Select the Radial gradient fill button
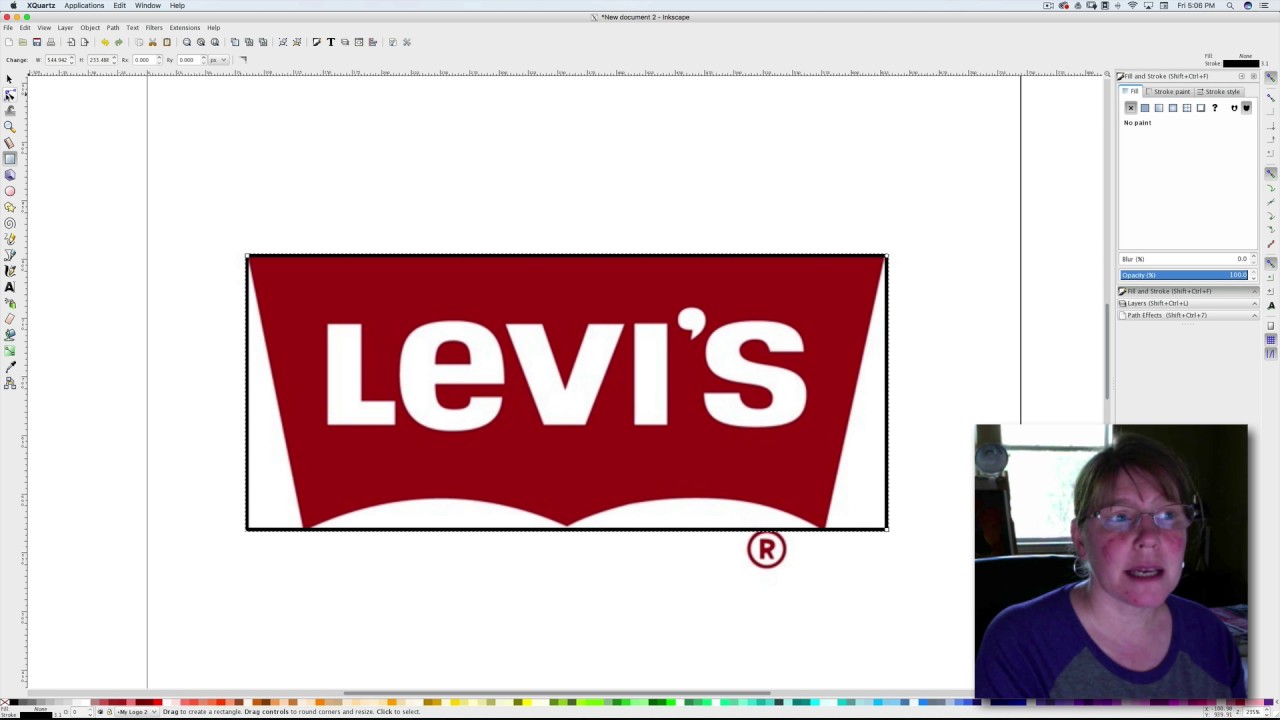Viewport: 1280px width, 720px height. (1173, 108)
